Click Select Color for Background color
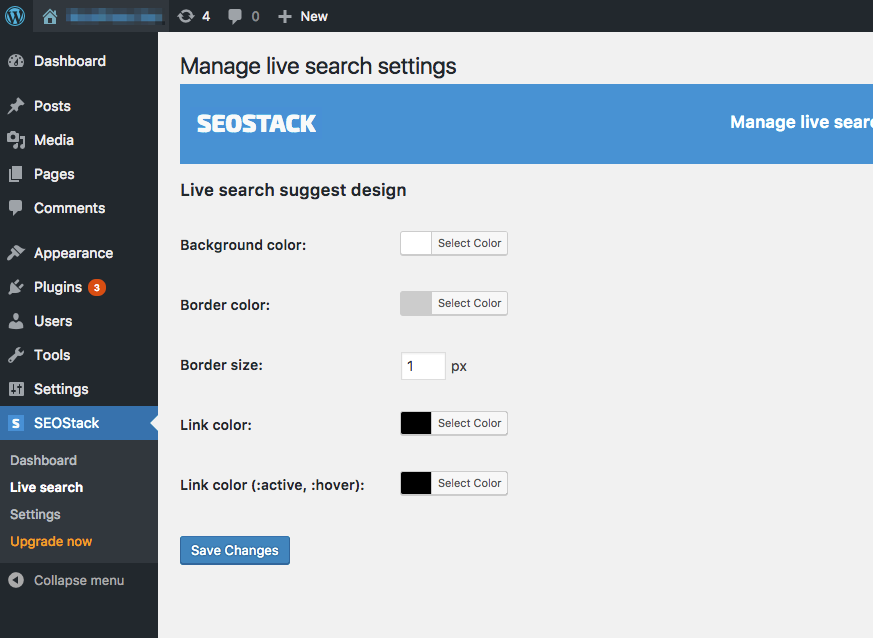 (x=469, y=243)
